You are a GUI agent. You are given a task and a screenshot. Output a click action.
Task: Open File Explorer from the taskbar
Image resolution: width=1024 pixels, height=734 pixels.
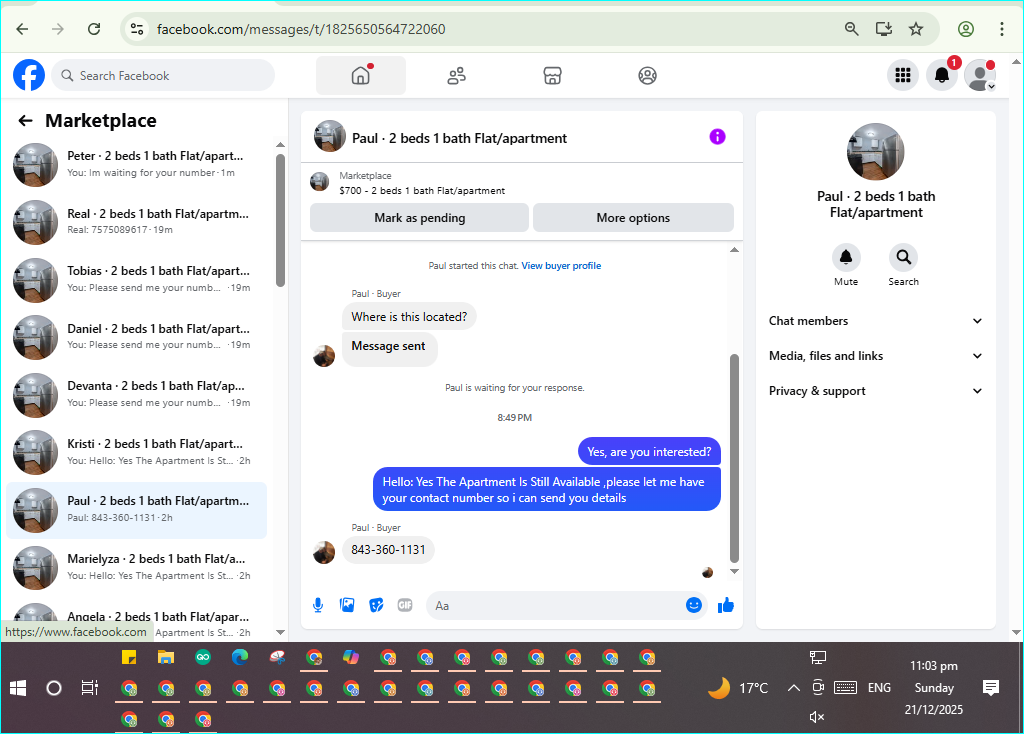tap(166, 657)
